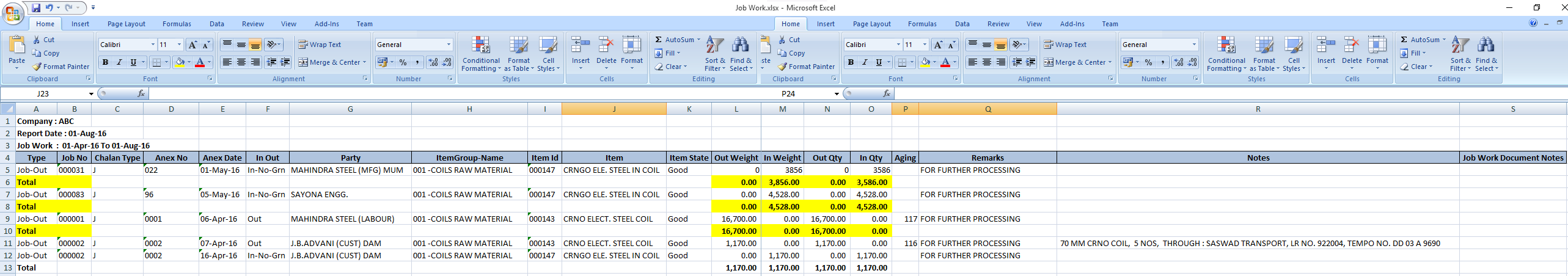Toggle Underline in the right ribbon

(x=878, y=62)
